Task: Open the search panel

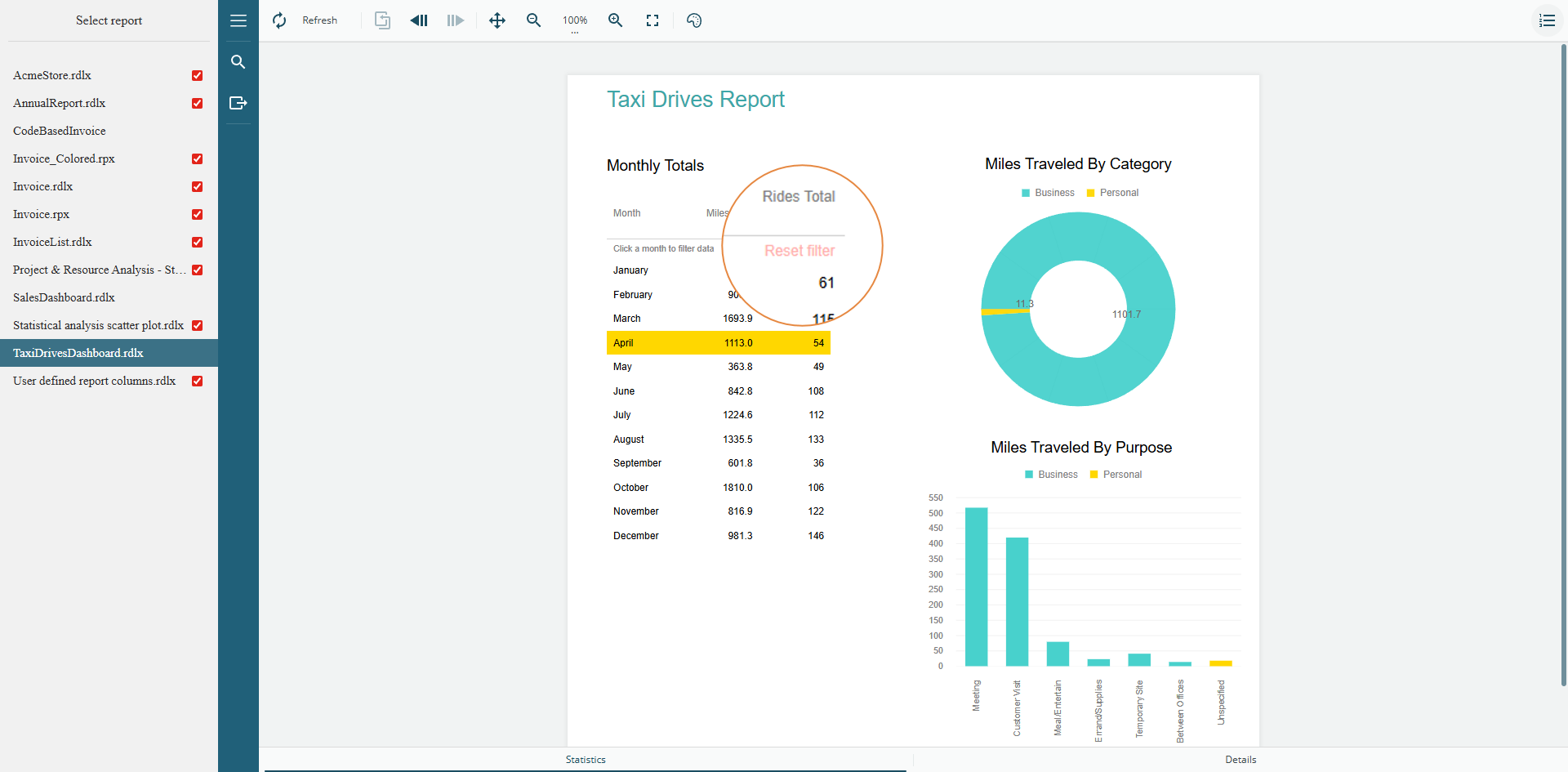Action: click(x=238, y=62)
